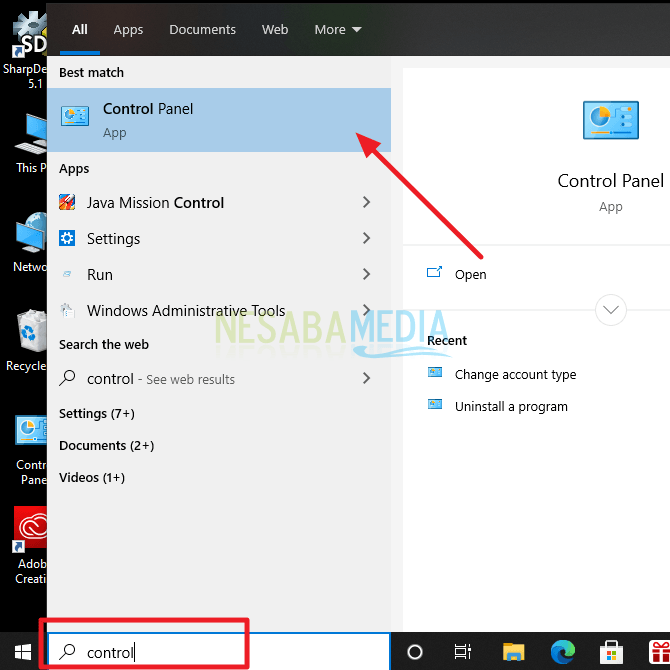Select the Control Panel desktop shortcut
The width and height of the screenshot is (670, 670).
coord(31,450)
